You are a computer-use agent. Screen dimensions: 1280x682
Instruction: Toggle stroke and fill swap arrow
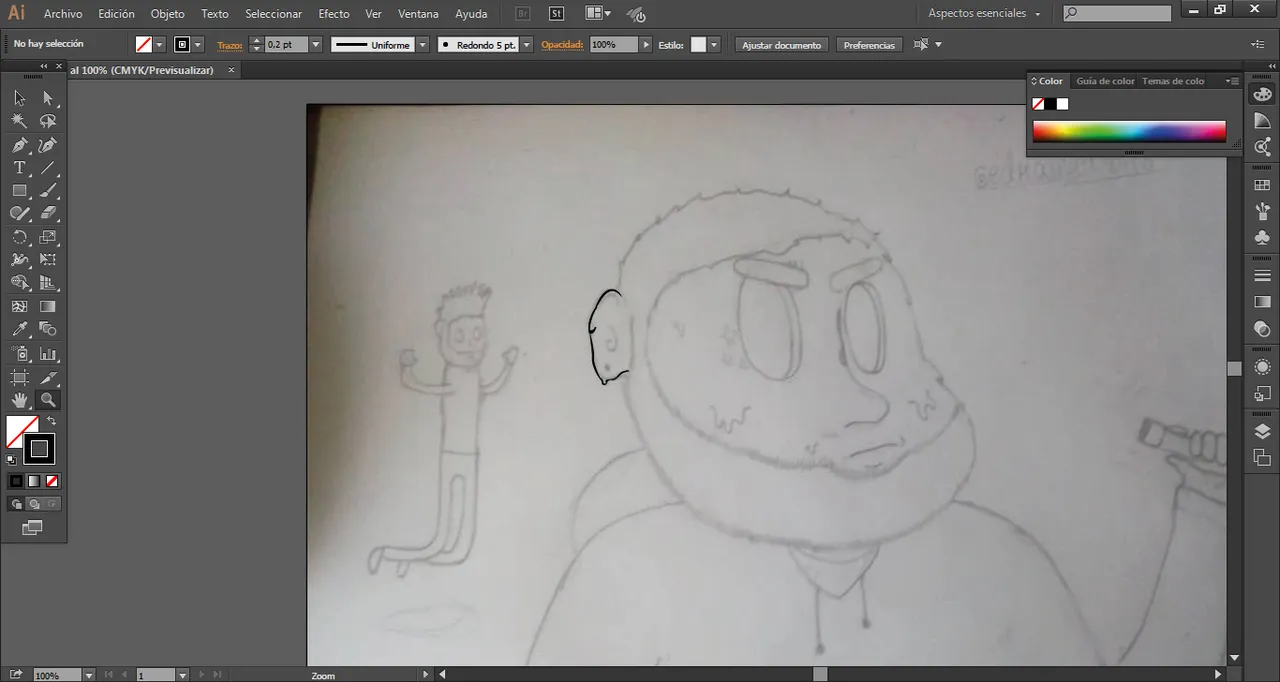click(x=51, y=421)
